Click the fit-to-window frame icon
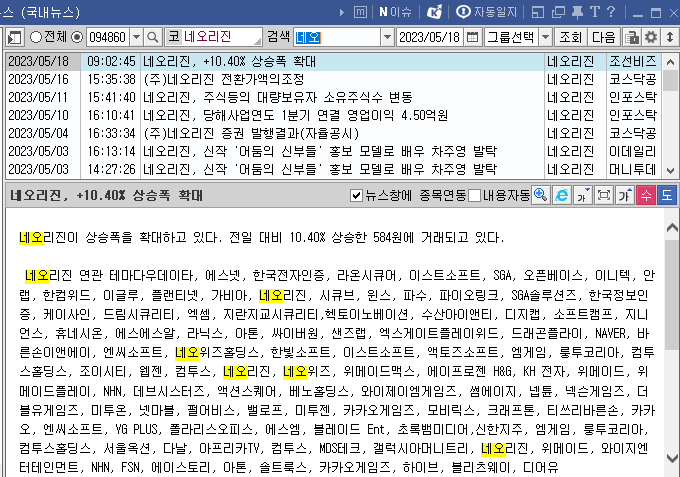The height and width of the screenshot is (477, 680). coord(604,195)
